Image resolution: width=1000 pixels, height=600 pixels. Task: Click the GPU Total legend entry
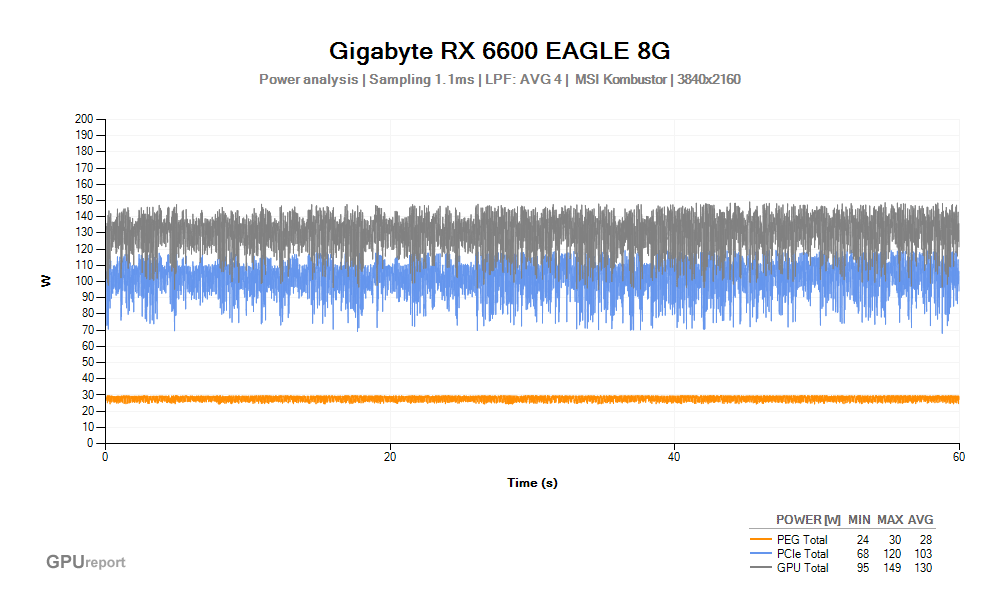(802, 567)
